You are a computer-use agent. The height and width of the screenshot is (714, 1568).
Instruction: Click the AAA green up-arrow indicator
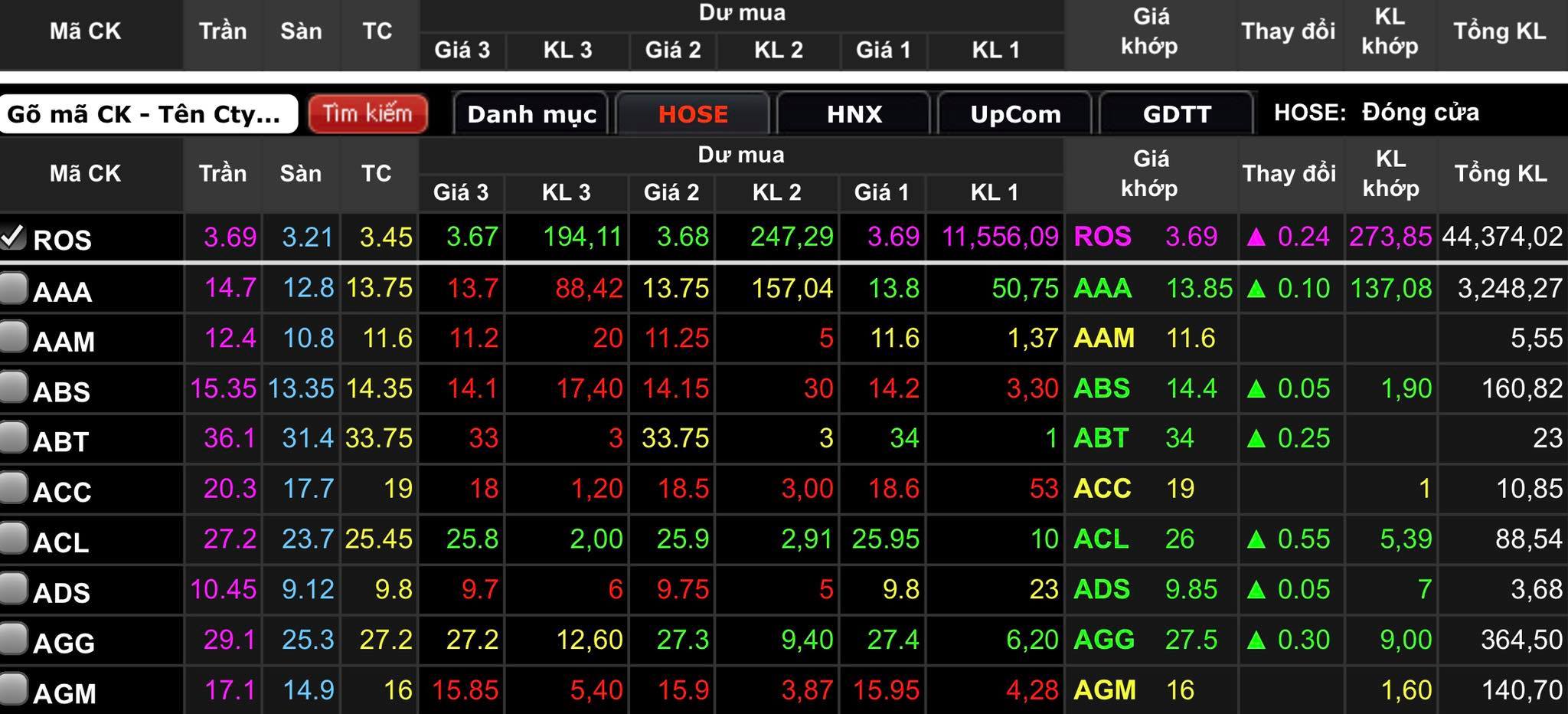(1256, 289)
